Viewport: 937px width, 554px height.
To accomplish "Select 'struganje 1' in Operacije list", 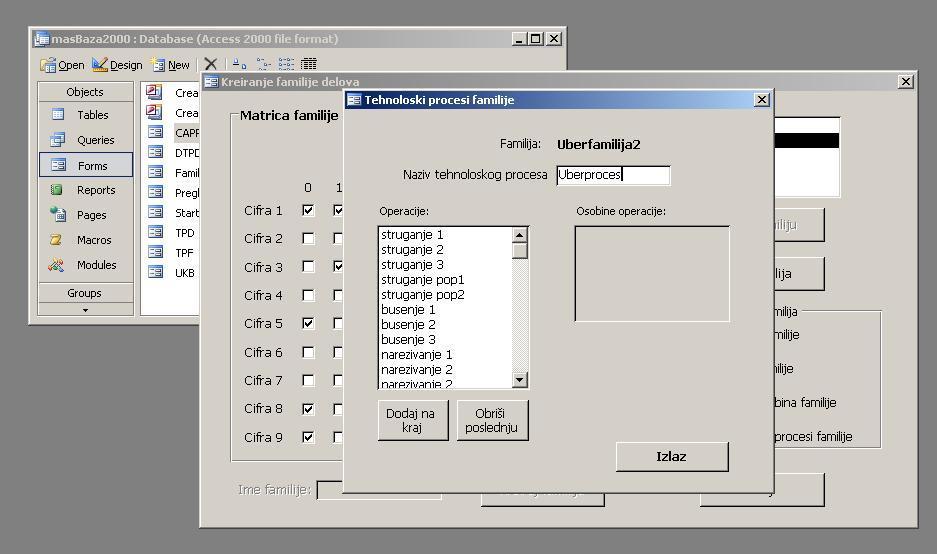I will coord(445,235).
